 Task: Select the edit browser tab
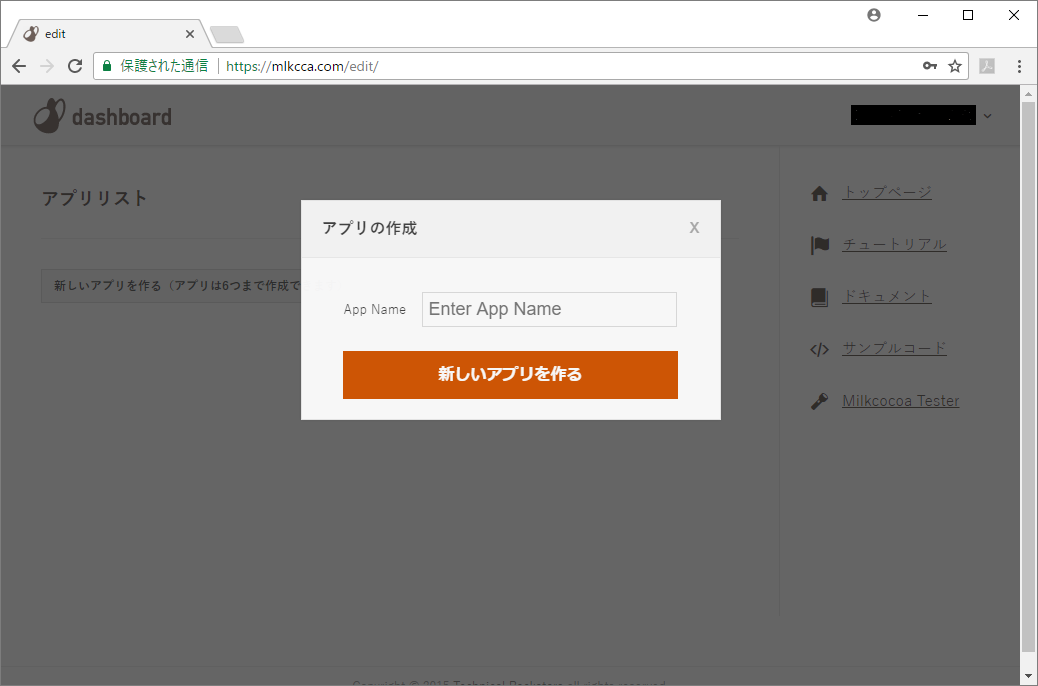109,34
